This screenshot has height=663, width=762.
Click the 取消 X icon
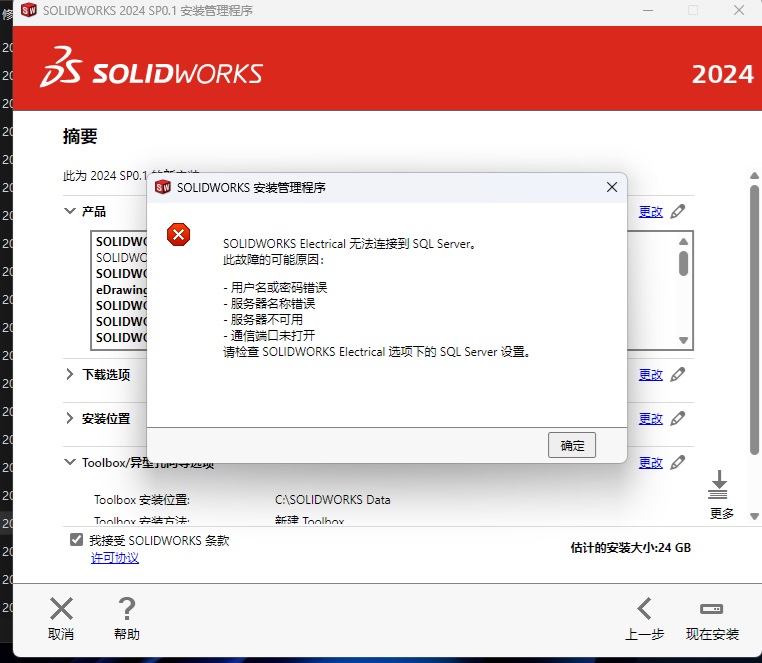click(x=61, y=609)
